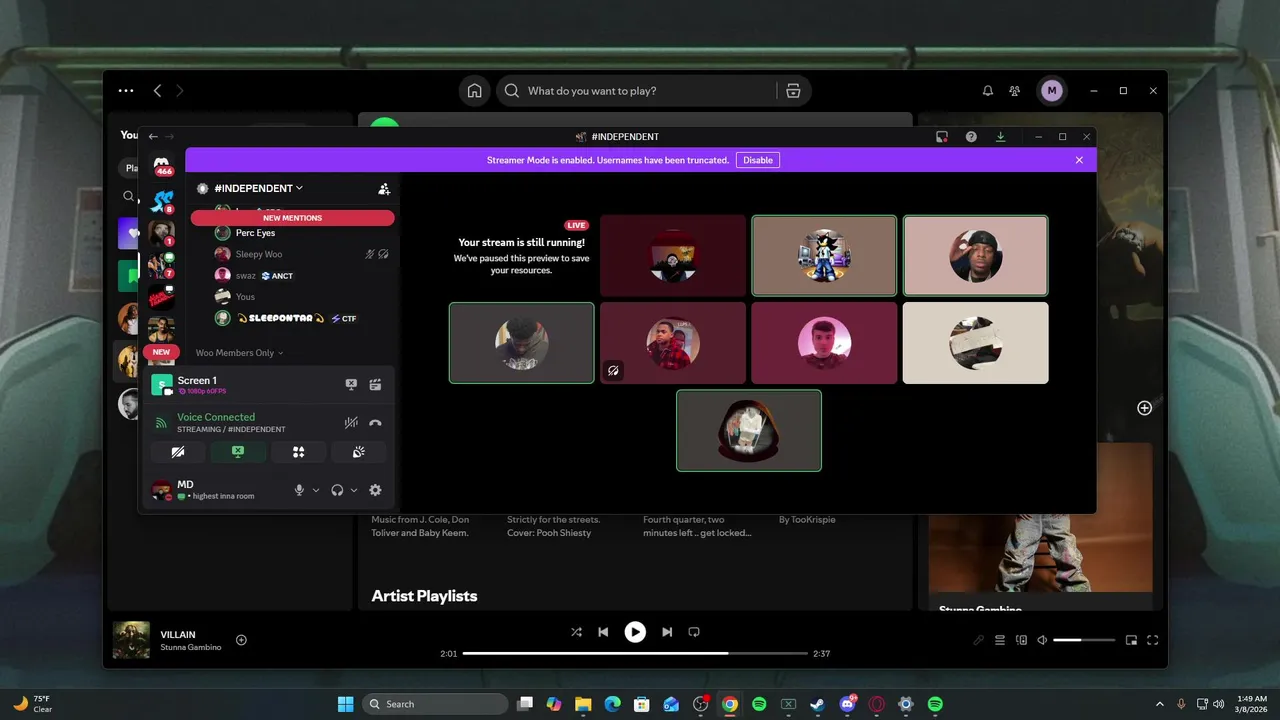1280x720 pixels.
Task: Adjust Spotify volume slider
Action: coord(1084,640)
